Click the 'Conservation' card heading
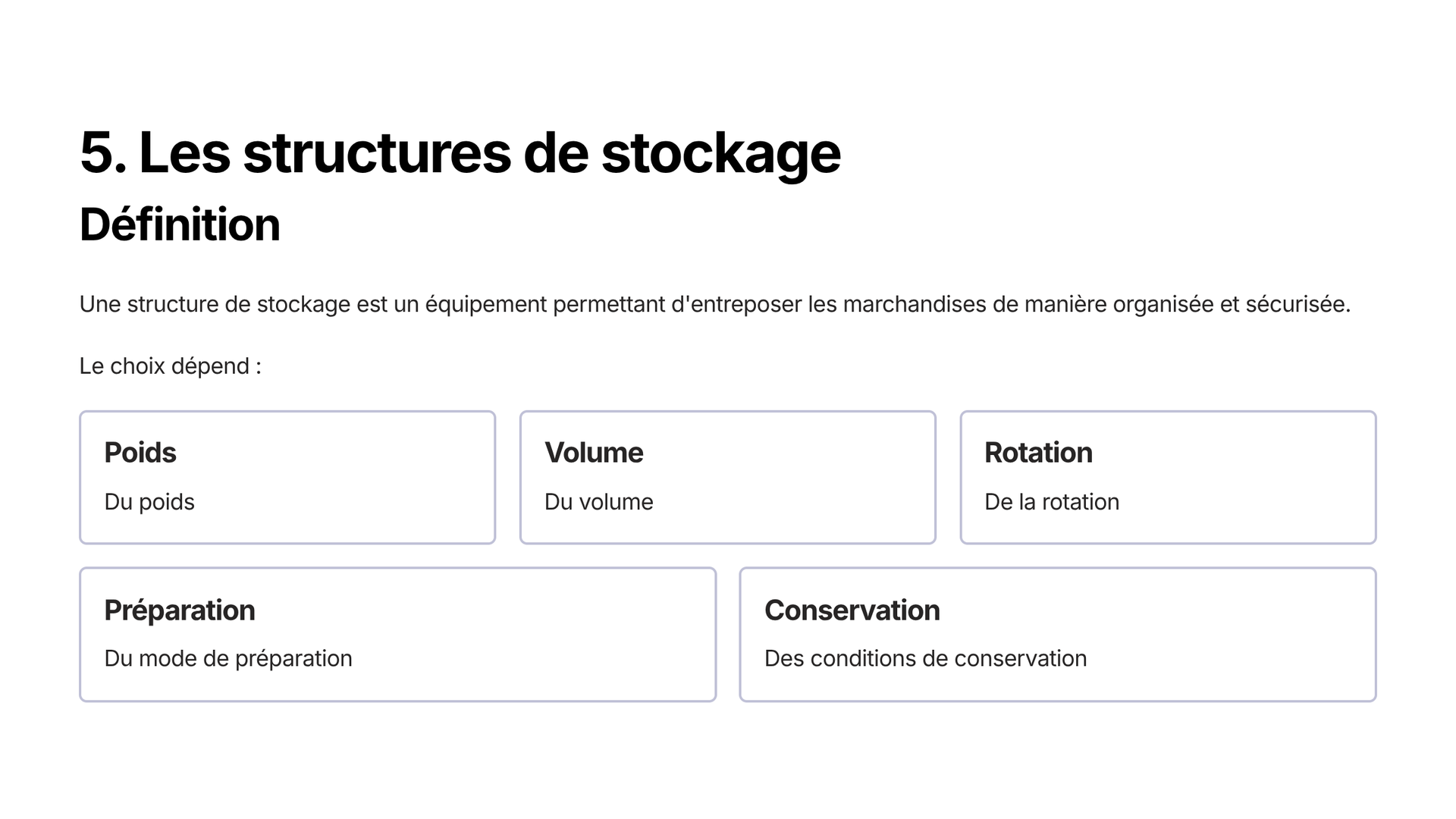This screenshot has width=1456, height=819. [852, 610]
